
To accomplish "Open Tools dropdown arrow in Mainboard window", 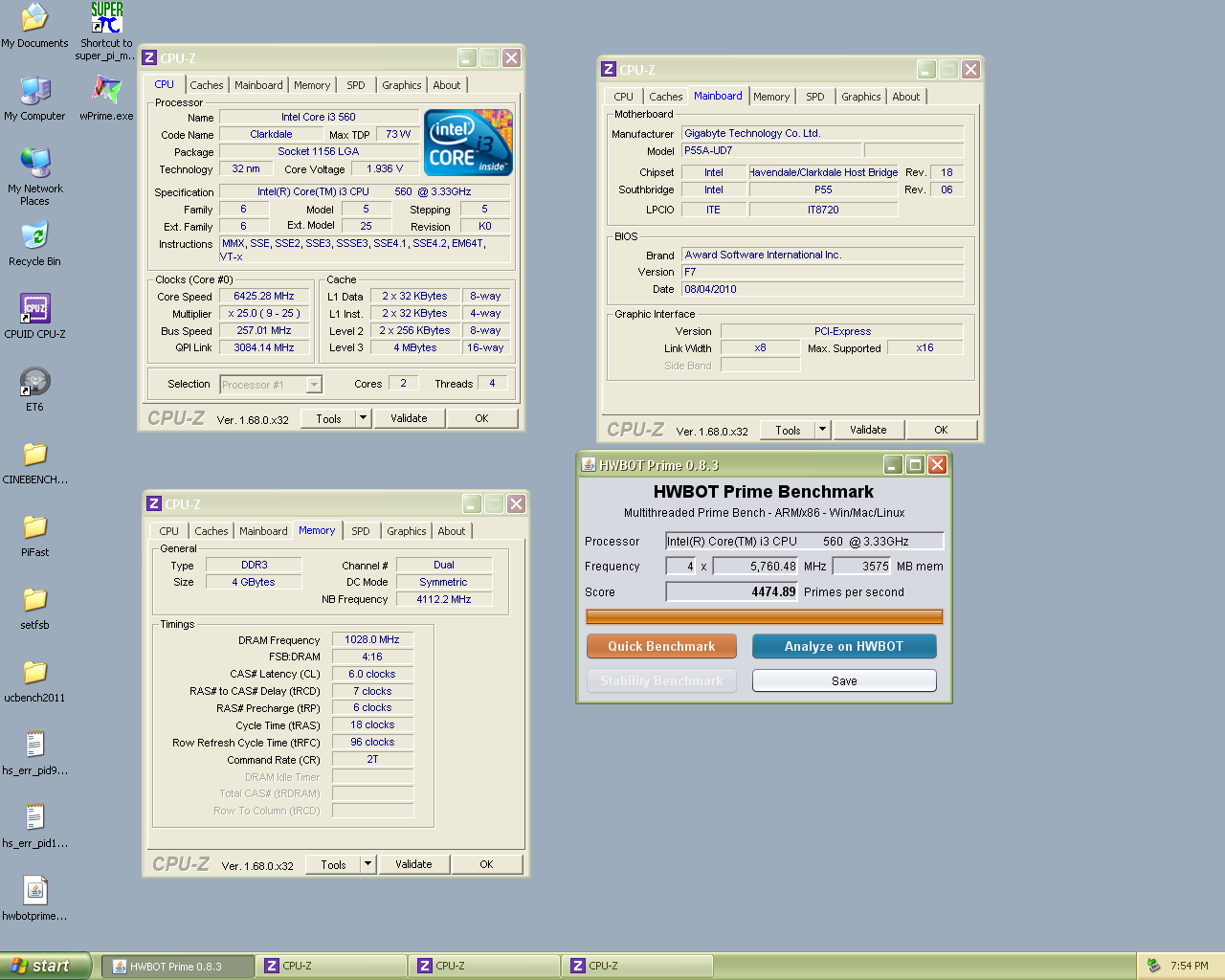I will pyautogui.click(x=822, y=430).
